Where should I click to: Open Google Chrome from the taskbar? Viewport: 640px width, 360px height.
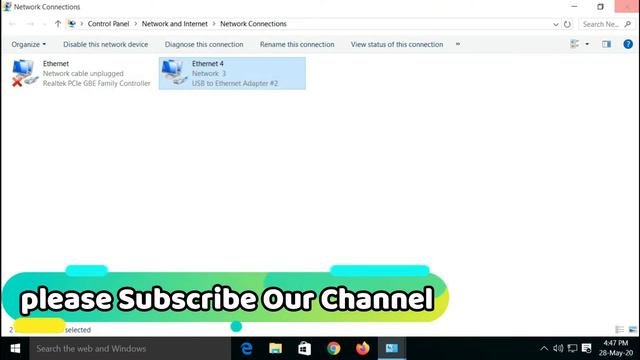pyautogui.click(x=333, y=349)
